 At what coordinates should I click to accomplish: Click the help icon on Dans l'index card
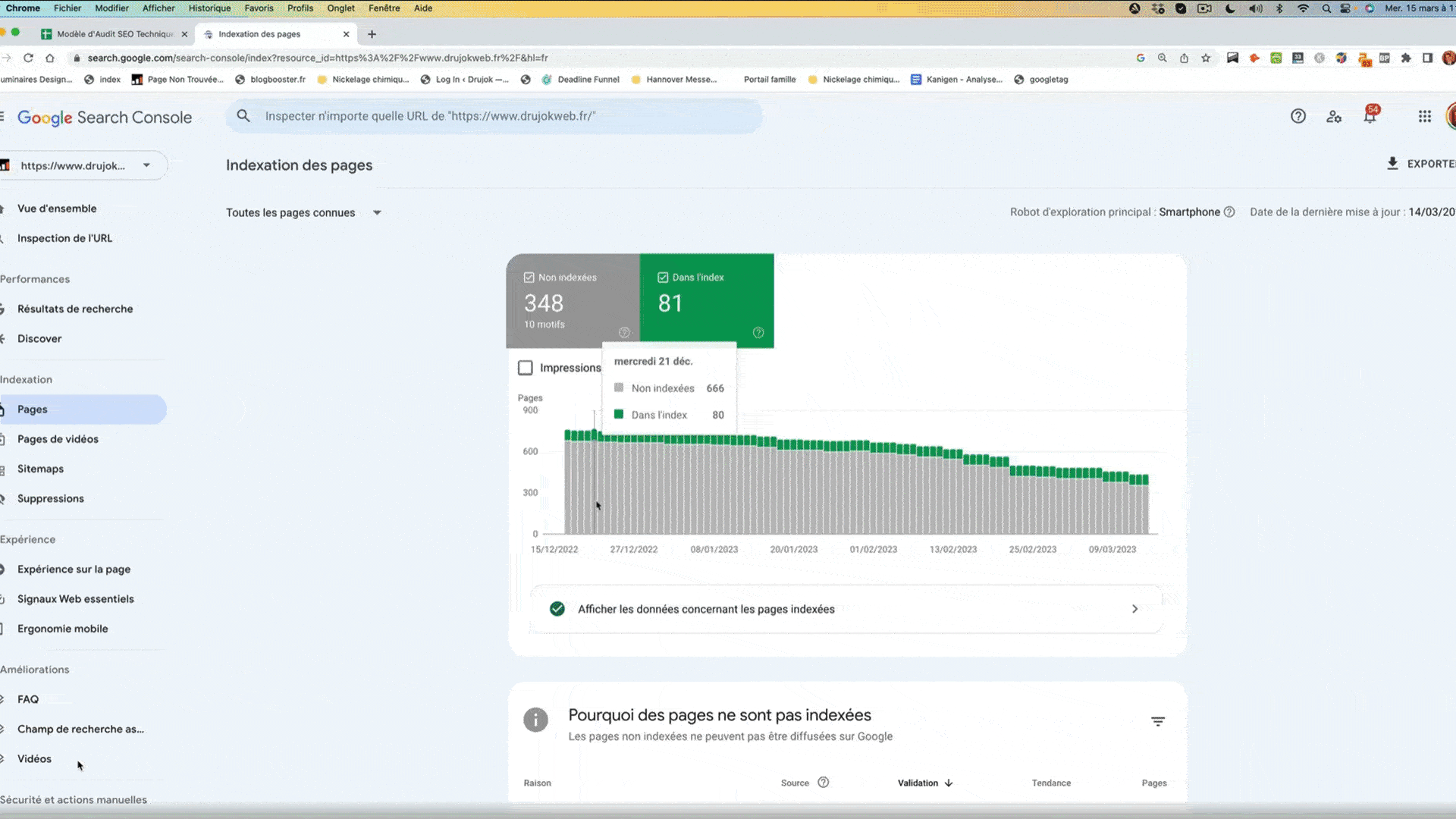click(758, 332)
